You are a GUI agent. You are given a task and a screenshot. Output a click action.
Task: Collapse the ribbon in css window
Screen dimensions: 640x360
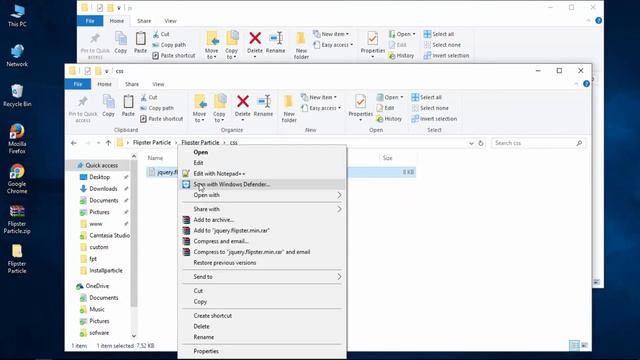click(x=576, y=84)
